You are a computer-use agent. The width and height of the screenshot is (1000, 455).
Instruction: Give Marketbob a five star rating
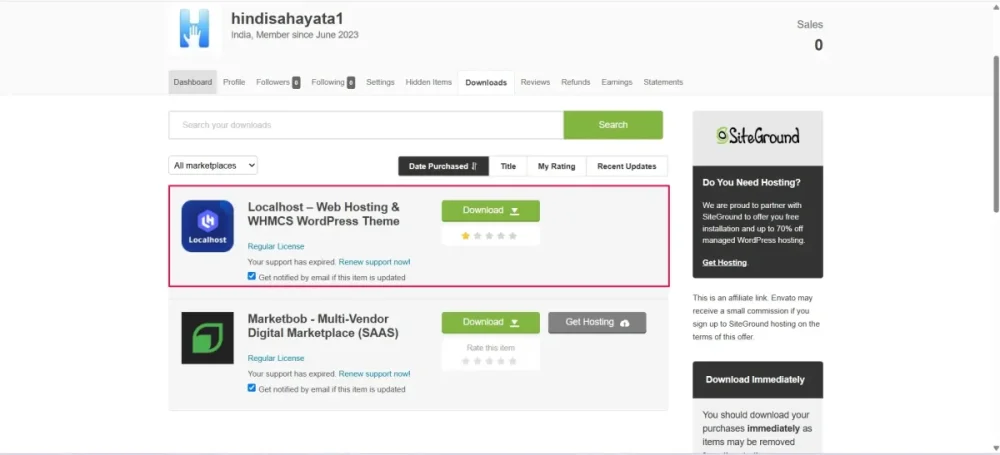point(513,361)
